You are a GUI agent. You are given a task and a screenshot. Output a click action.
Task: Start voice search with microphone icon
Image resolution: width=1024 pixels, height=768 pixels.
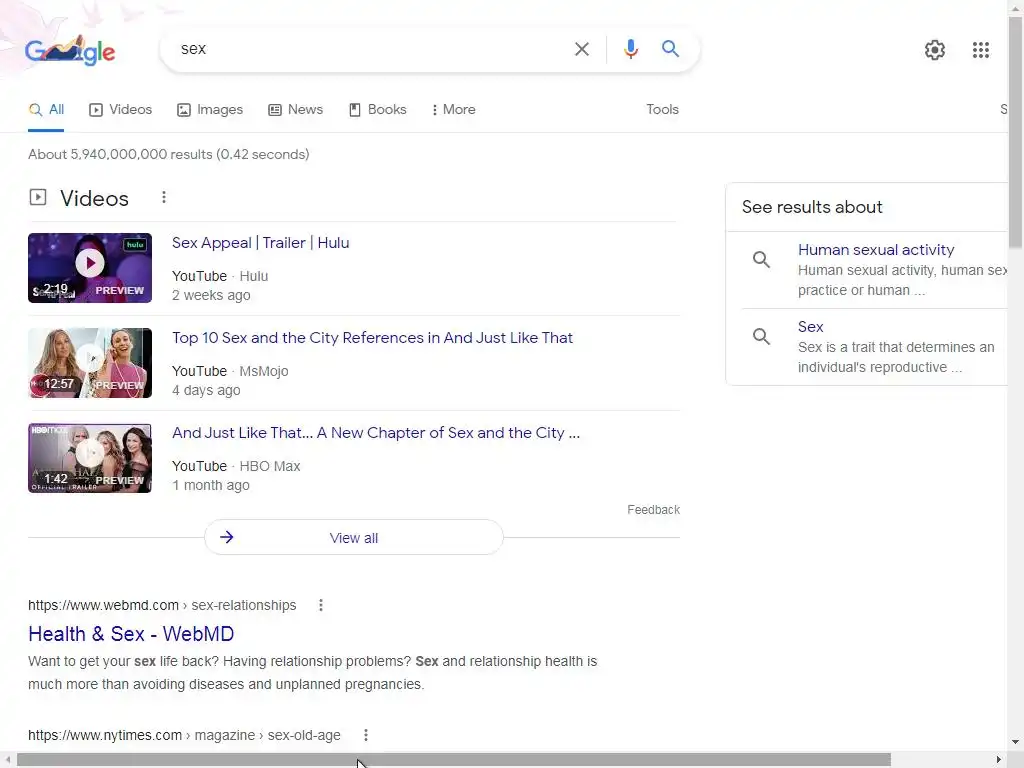630,49
